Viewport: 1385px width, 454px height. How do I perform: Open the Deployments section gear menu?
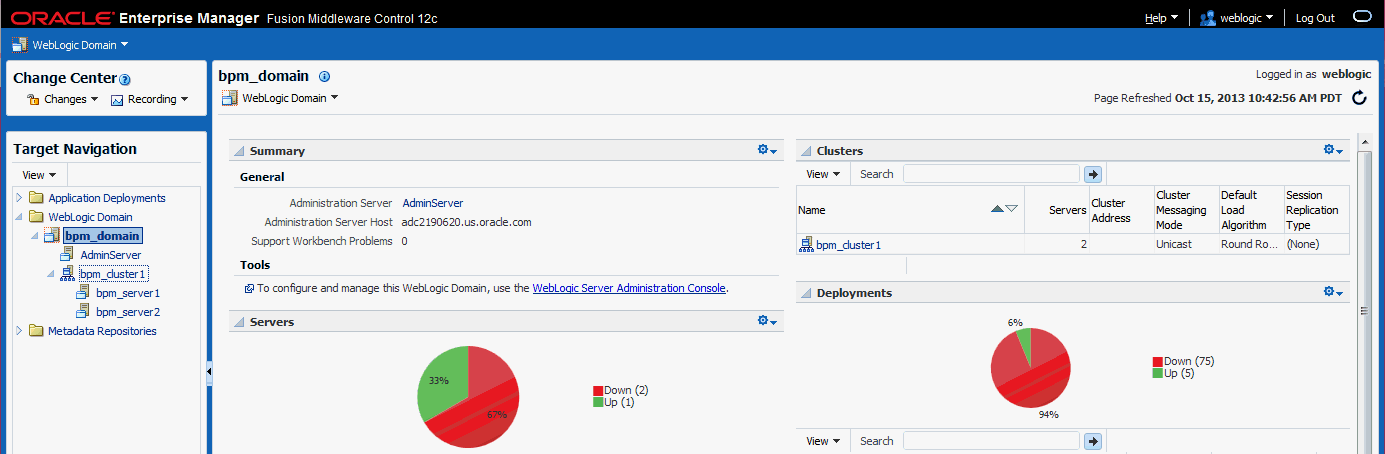coord(1333,292)
